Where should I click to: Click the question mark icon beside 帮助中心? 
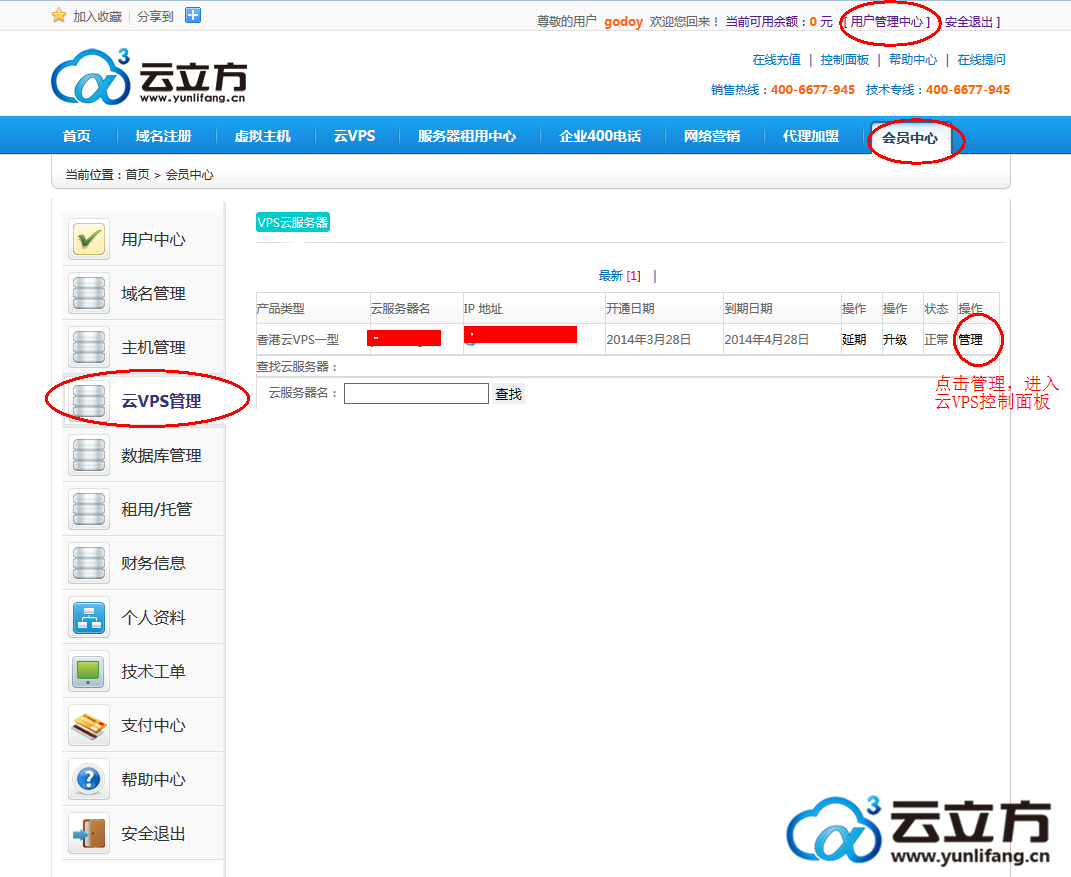(x=89, y=779)
